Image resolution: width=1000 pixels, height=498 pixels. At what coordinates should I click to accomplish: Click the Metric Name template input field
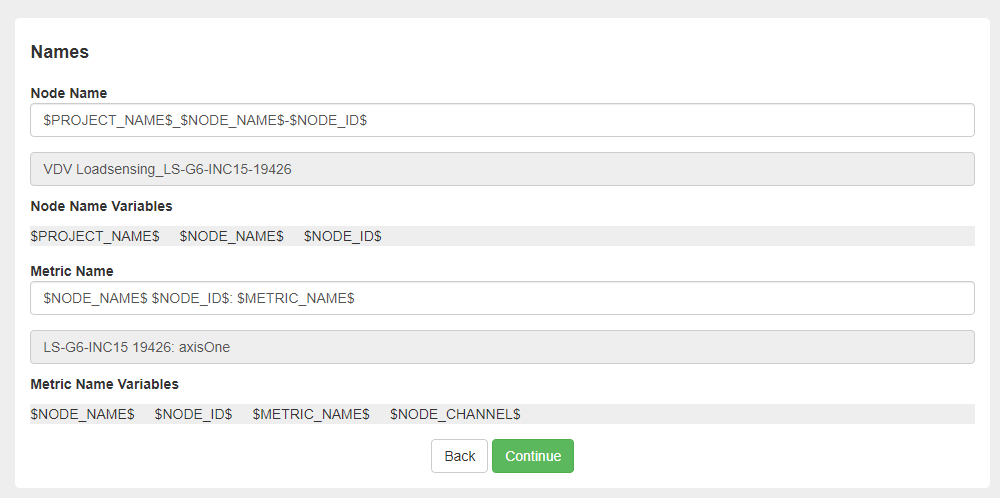502,298
